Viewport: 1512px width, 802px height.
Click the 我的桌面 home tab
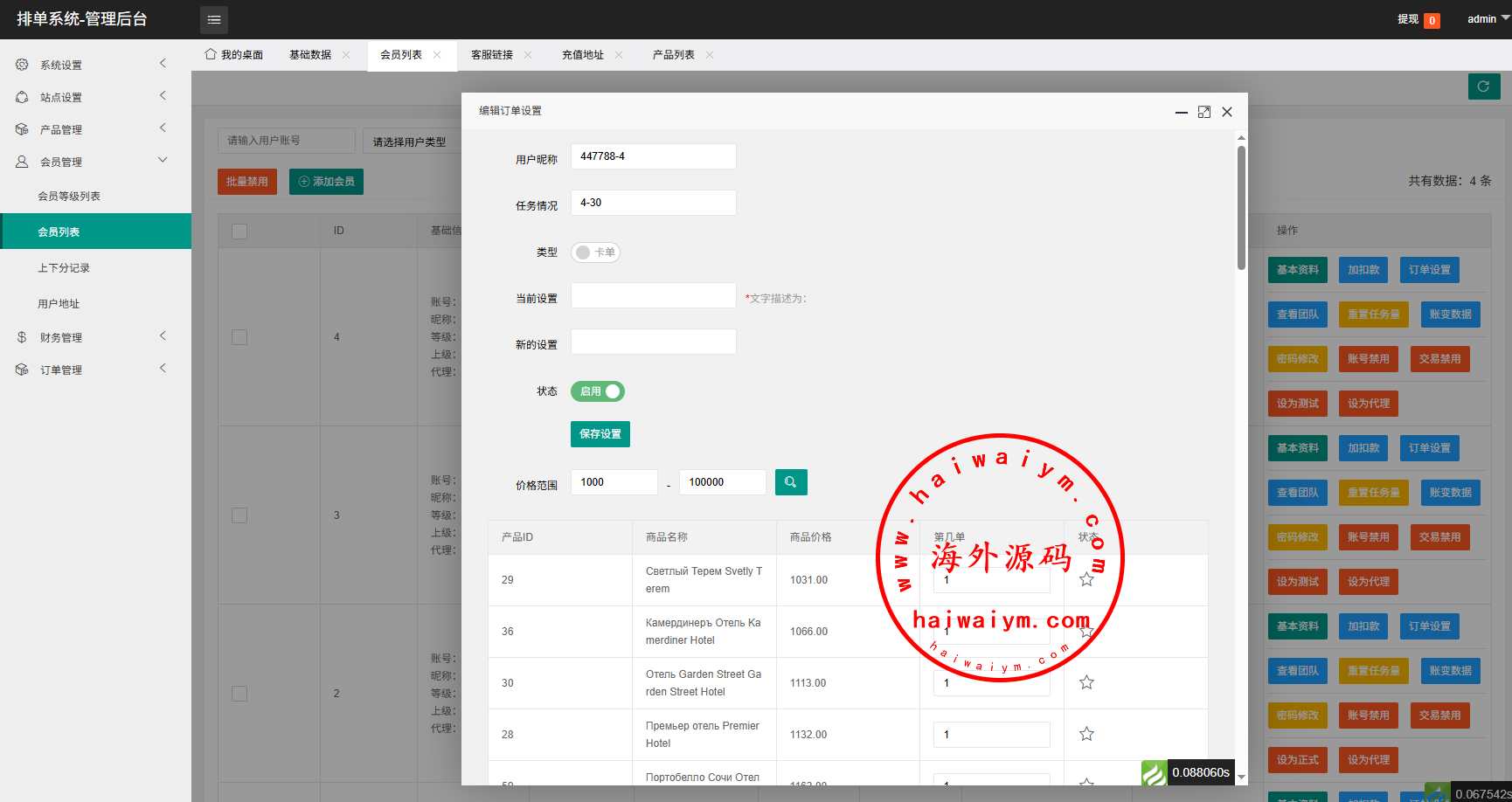234,55
